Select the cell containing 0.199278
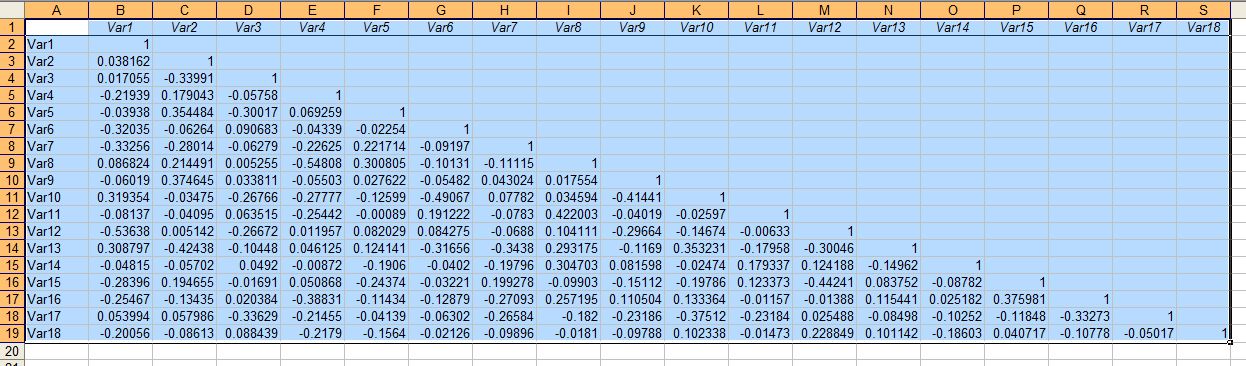Viewport: 1246px width, 366px height. tap(504, 282)
